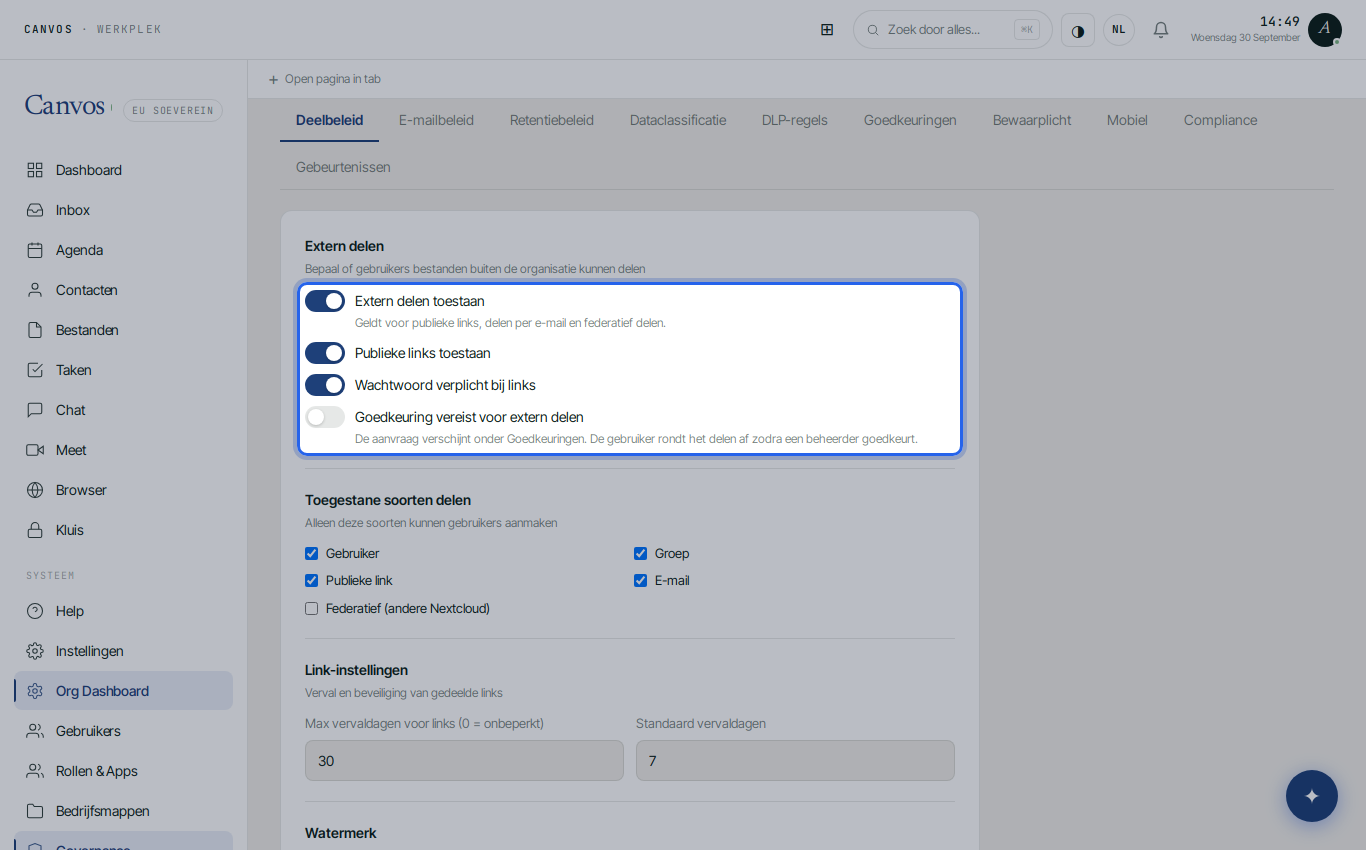Open the Bestanden file icon
This screenshot has height=850, width=1366.
point(35,330)
